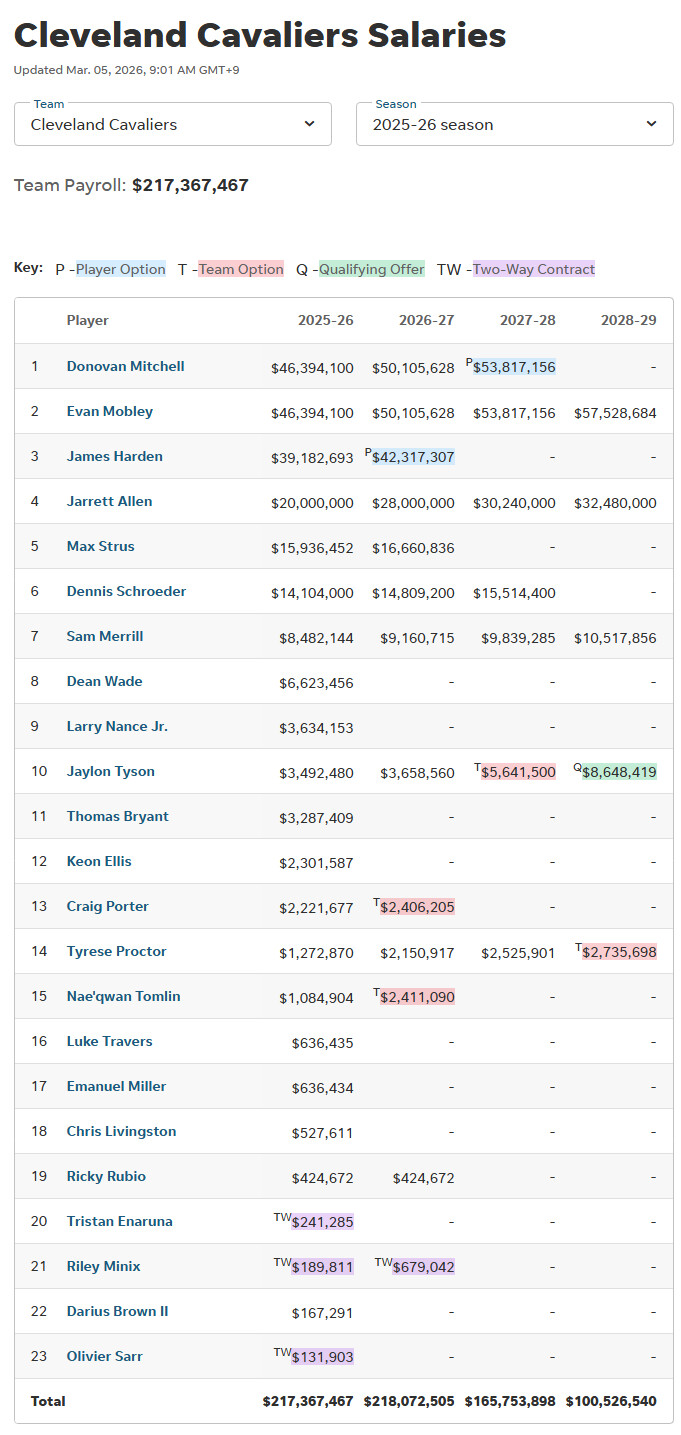
Task: Click the James Harden link
Action: [x=114, y=456]
